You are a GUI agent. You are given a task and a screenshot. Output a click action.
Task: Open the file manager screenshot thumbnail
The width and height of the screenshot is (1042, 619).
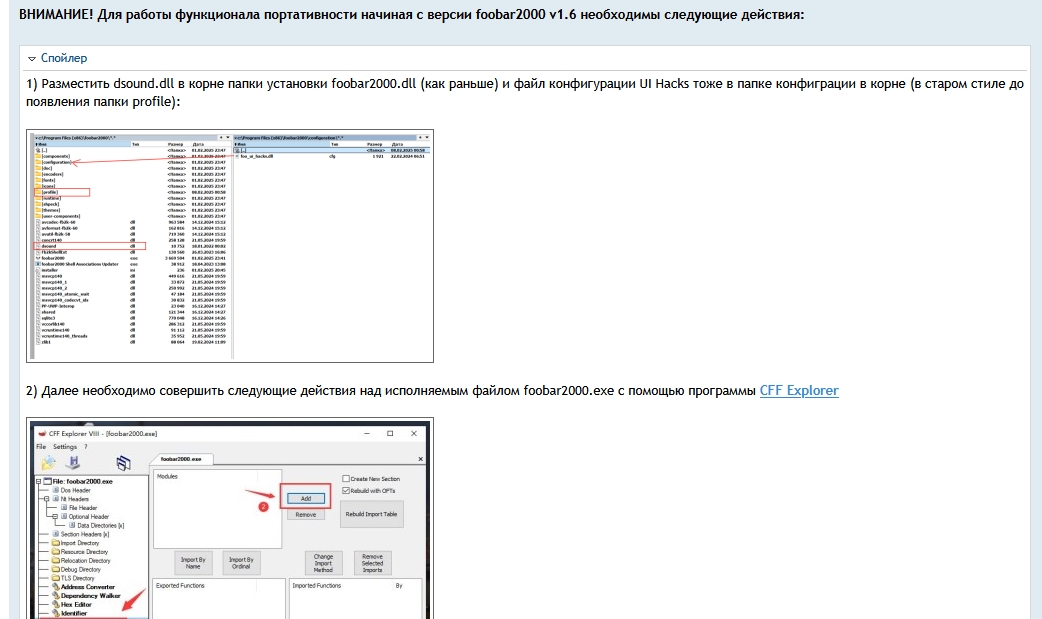pos(230,246)
